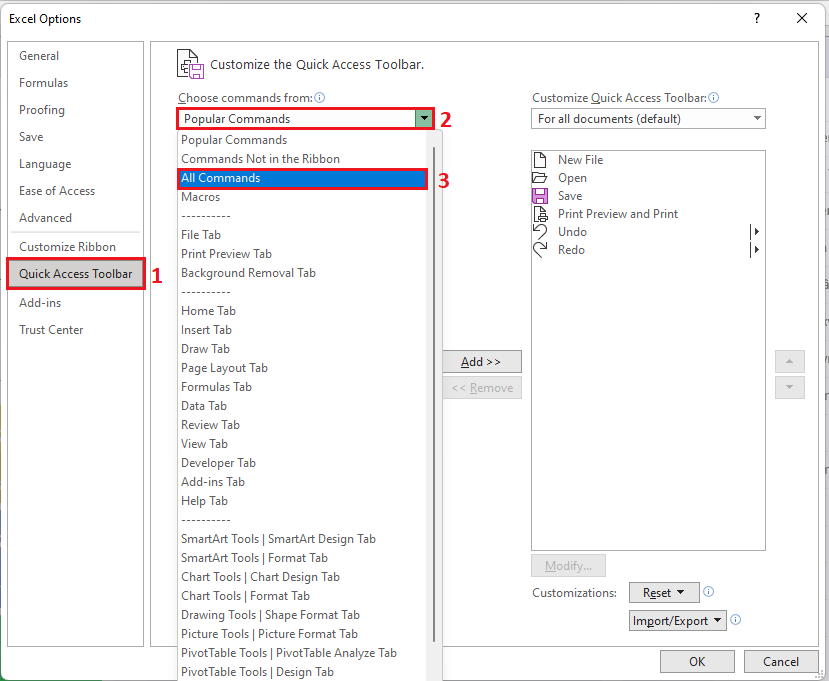829x681 pixels.
Task: Click the Undo arrow icon
Action: (540, 232)
